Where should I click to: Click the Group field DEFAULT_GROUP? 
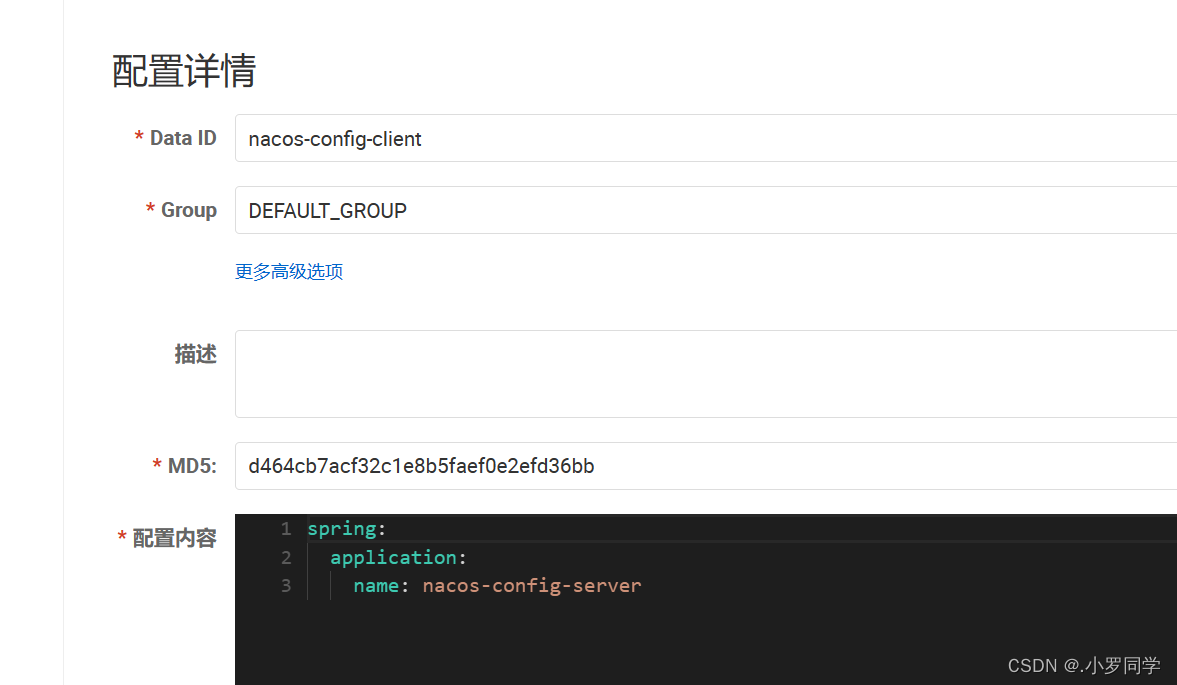706,210
